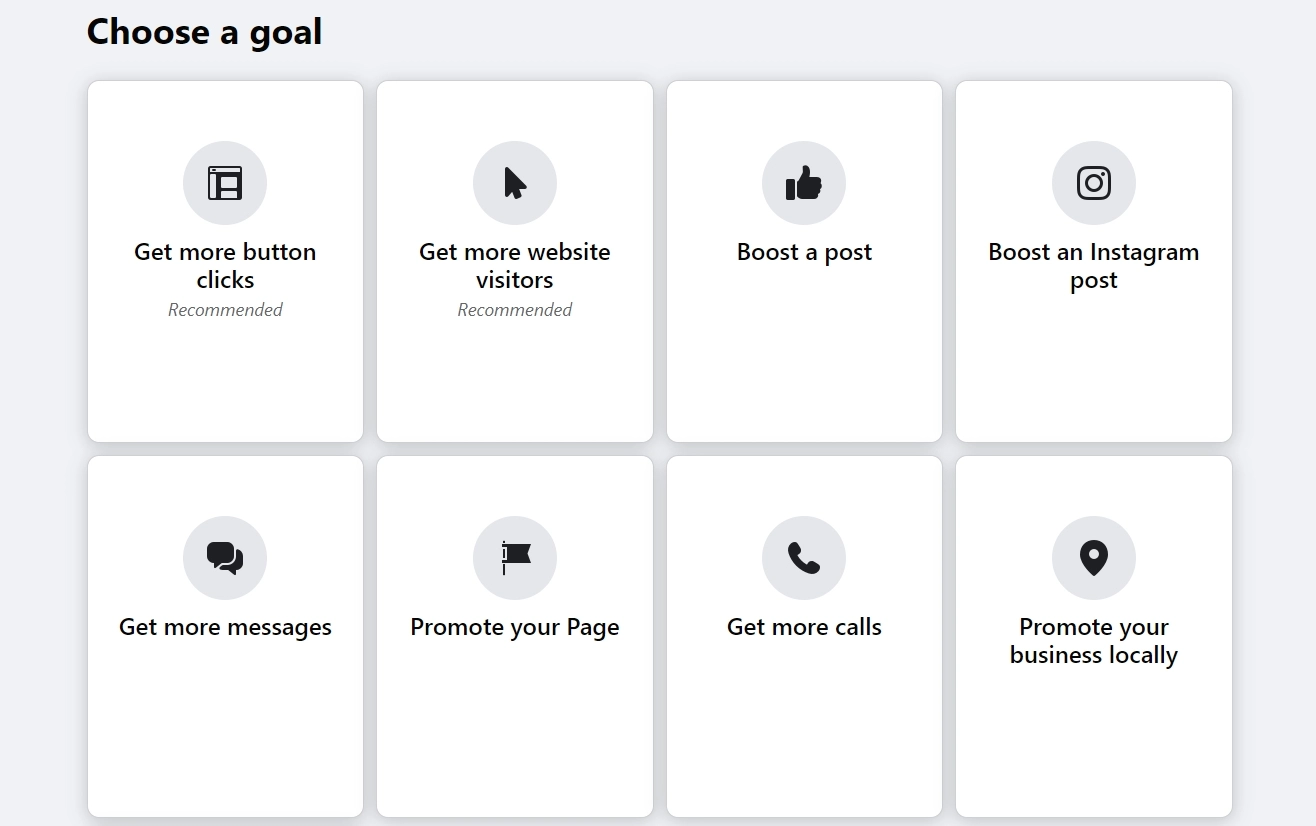The image size is (1316, 826).
Task: Choose the "Get more website visitors" label
Action: [x=515, y=266]
